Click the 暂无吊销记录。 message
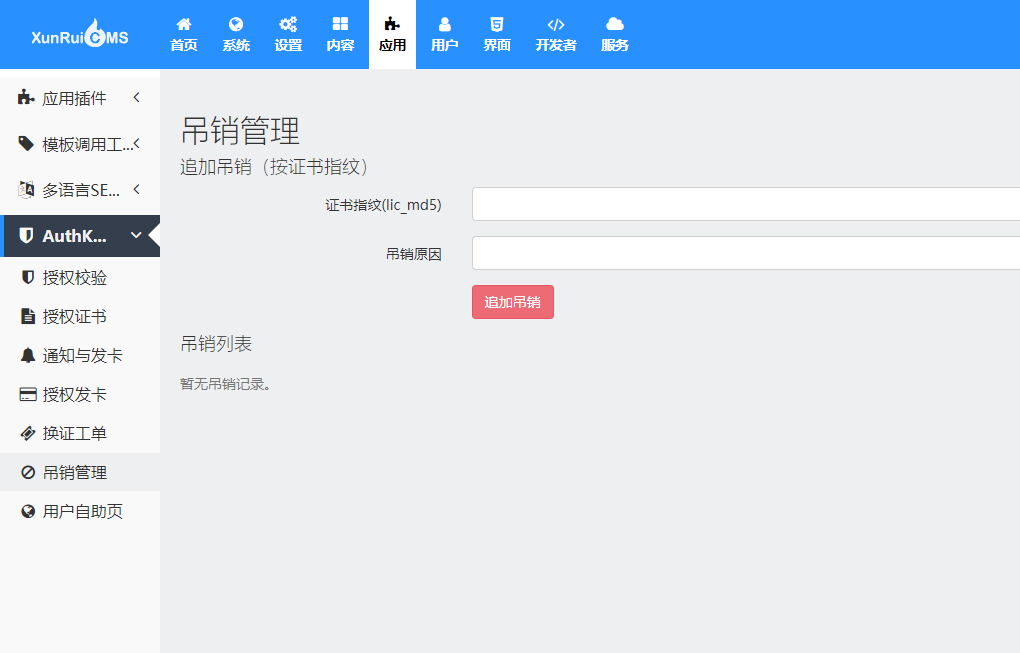This screenshot has height=653, width=1020. point(226,384)
